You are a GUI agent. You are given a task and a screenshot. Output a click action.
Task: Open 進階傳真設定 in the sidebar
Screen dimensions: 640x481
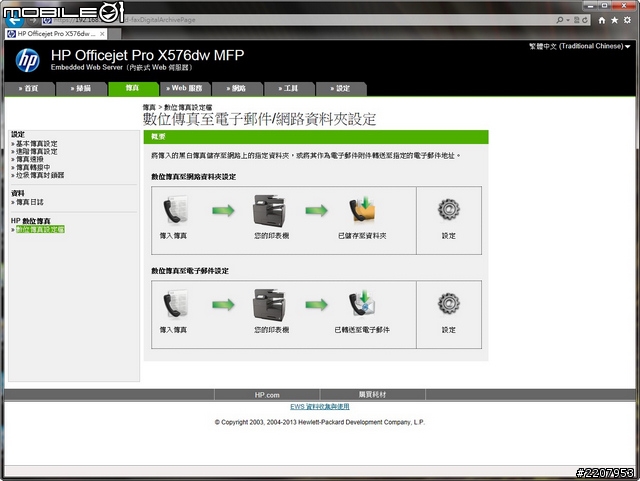pos(37,151)
